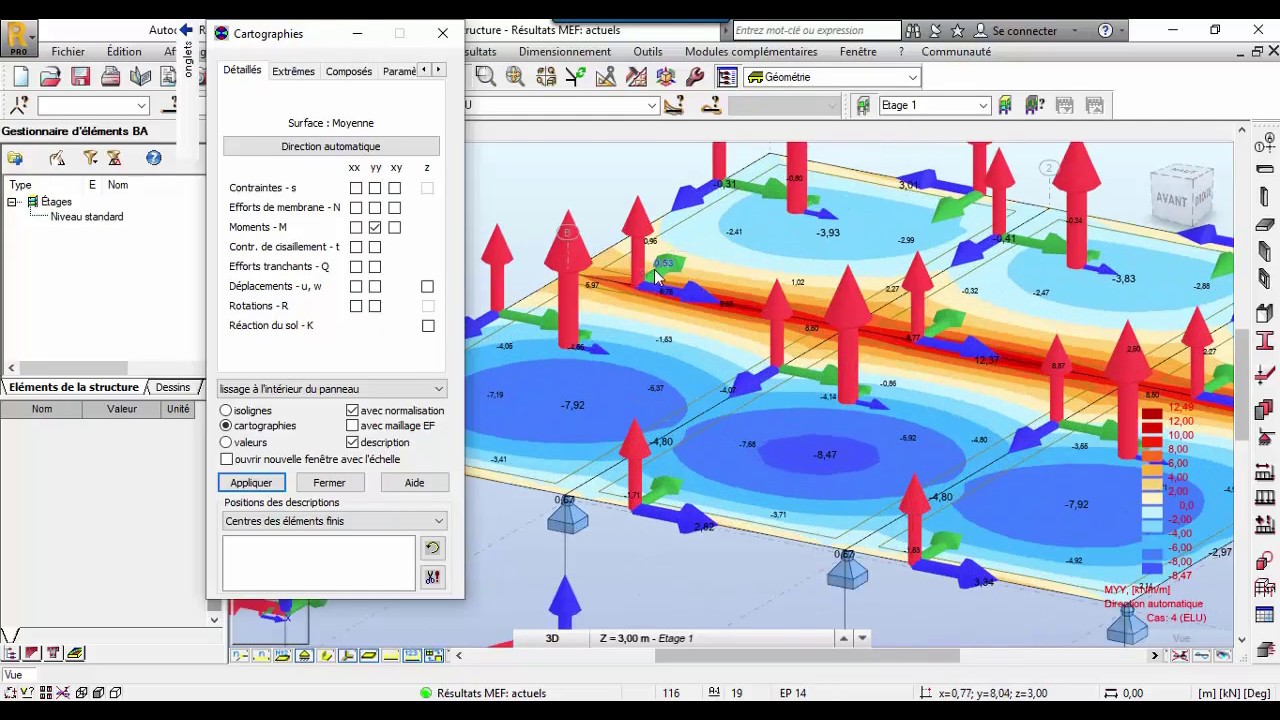Open the Modules complémentaires menu

coord(751,52)
